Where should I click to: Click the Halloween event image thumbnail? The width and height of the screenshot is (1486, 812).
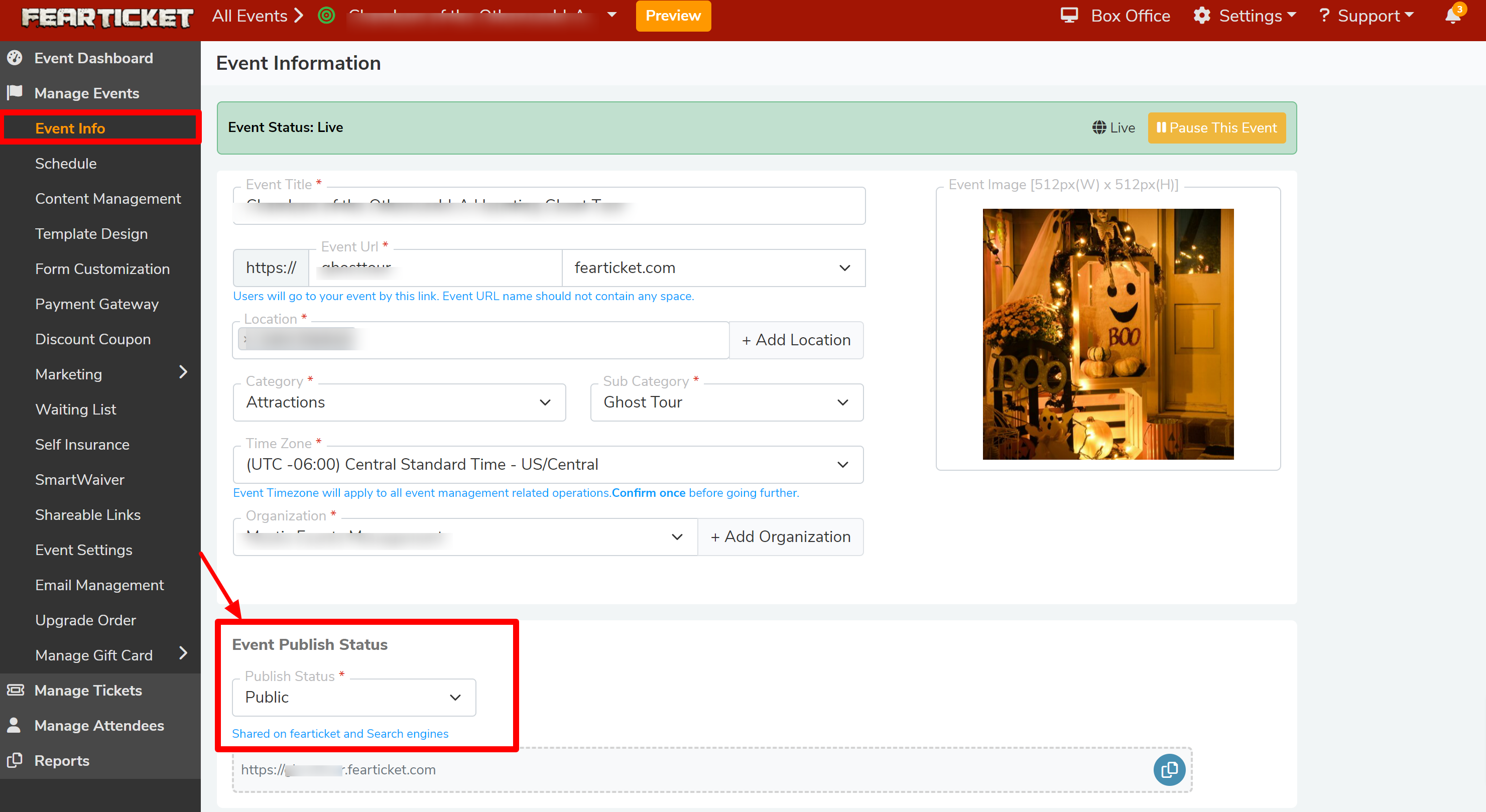[1107, 334]
